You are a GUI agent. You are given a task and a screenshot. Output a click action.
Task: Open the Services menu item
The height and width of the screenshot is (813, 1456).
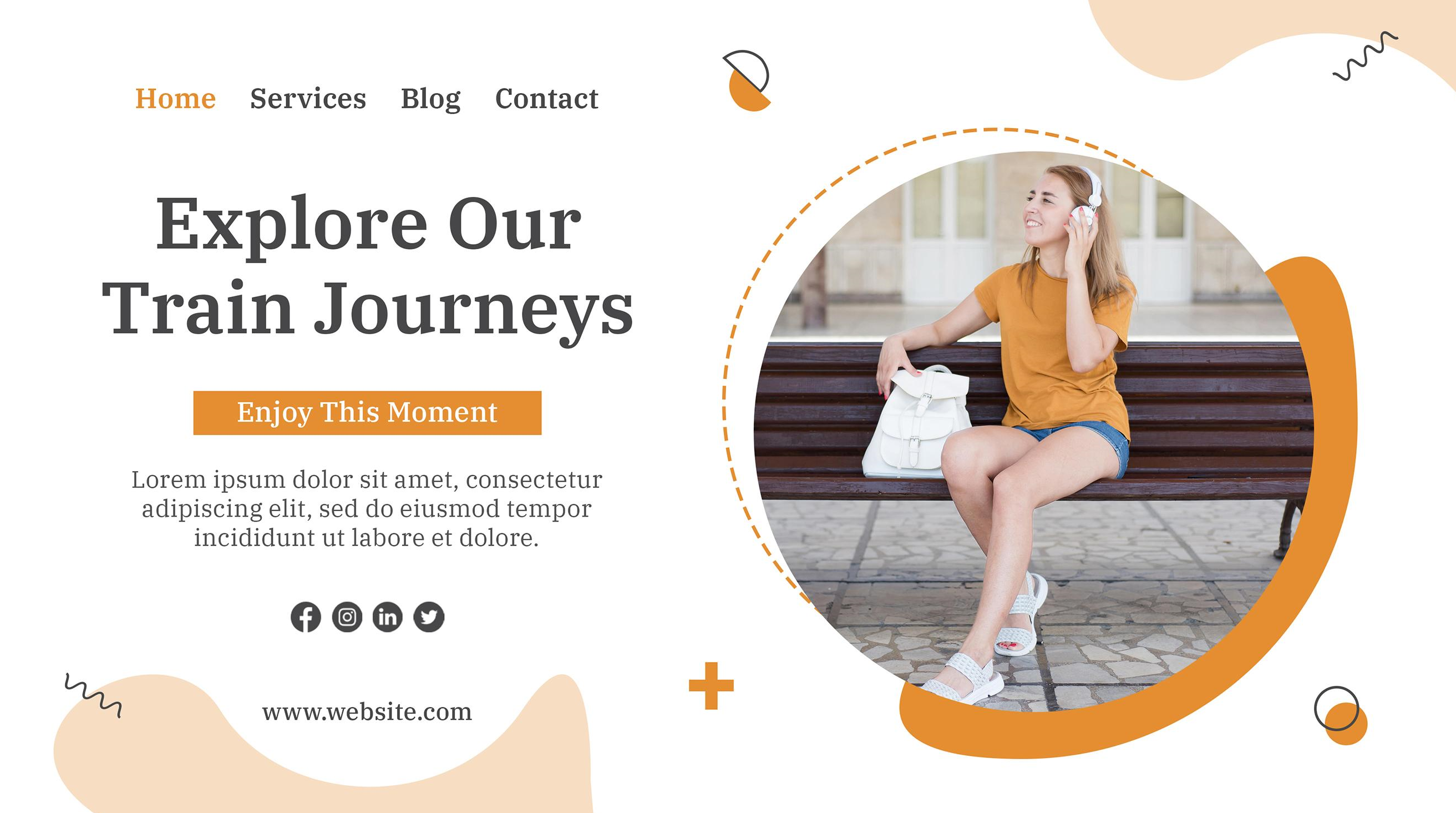308,98
